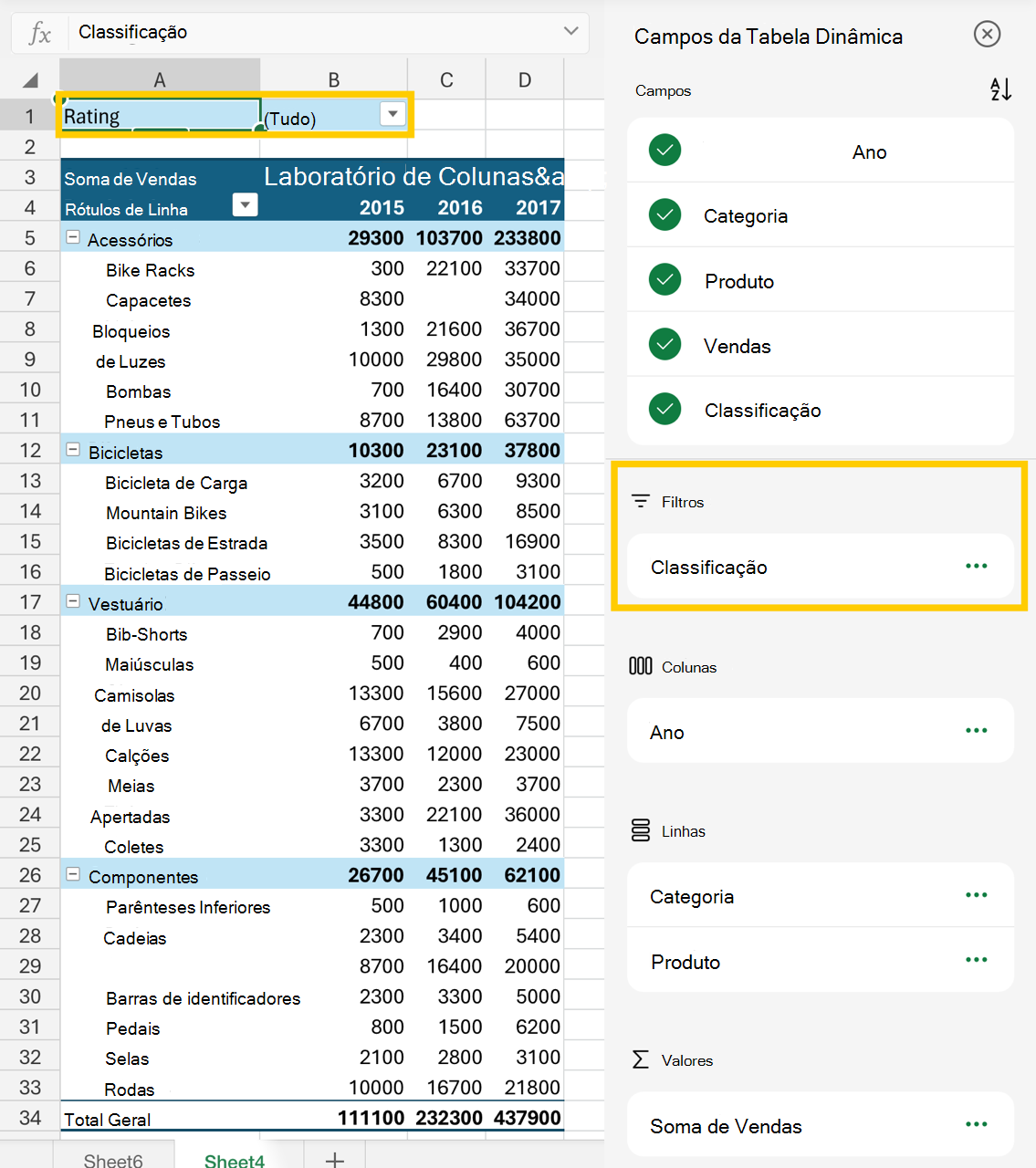The height and width of the screenshot is (1168, 1036).
Task: Open options for Produto in Linhas
Action: [x=976, y=960]
